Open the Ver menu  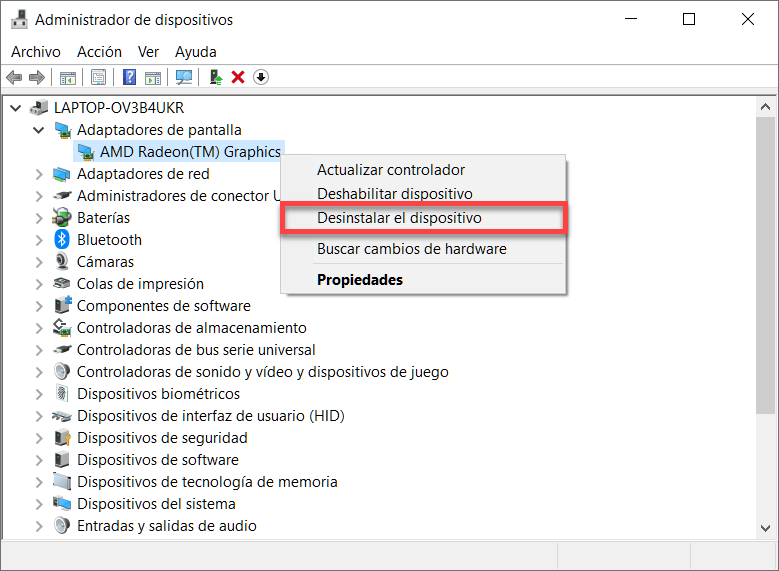(x=148, y=52)
